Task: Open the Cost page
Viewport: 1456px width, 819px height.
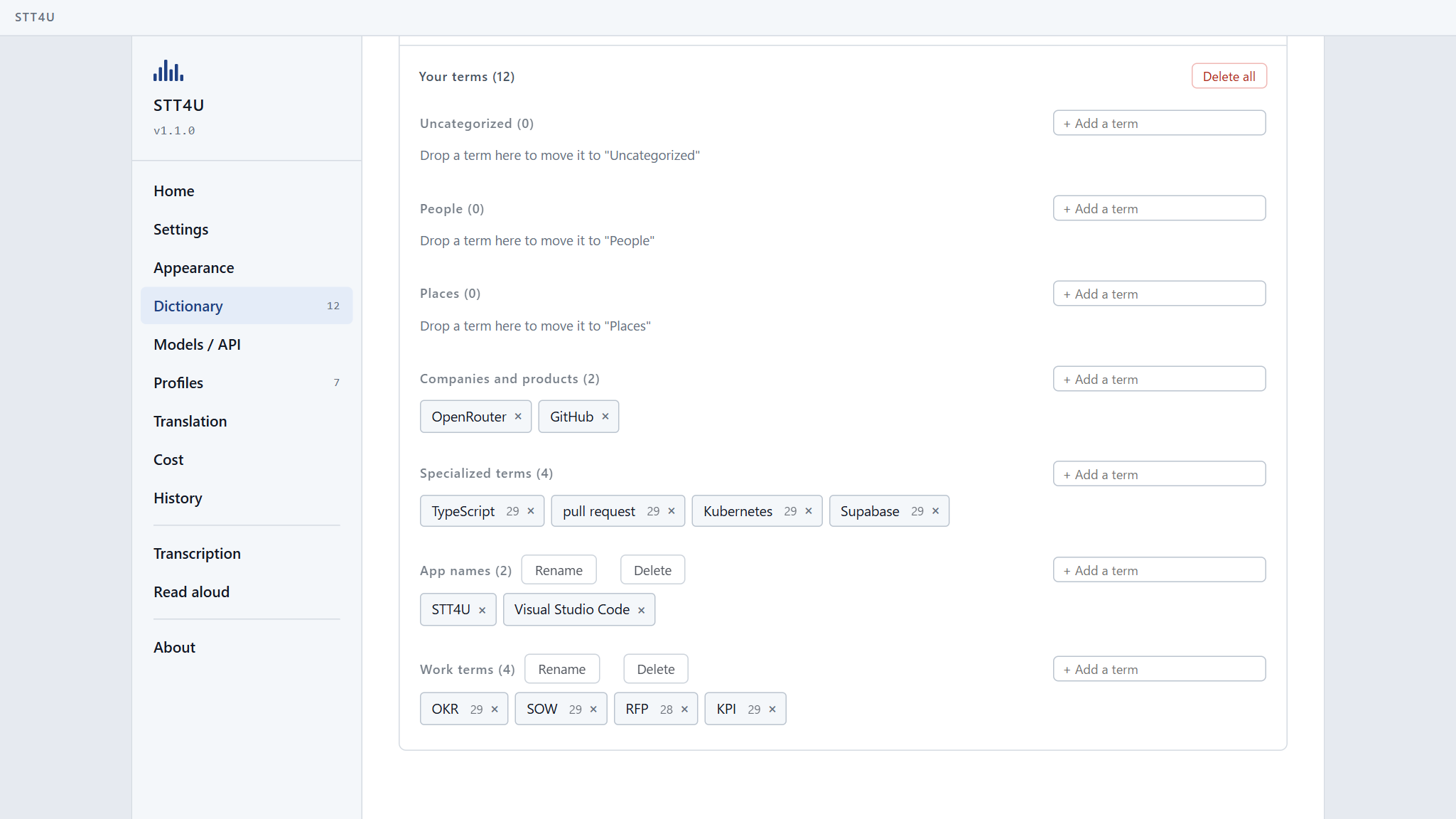Action: tap(247, 459)
